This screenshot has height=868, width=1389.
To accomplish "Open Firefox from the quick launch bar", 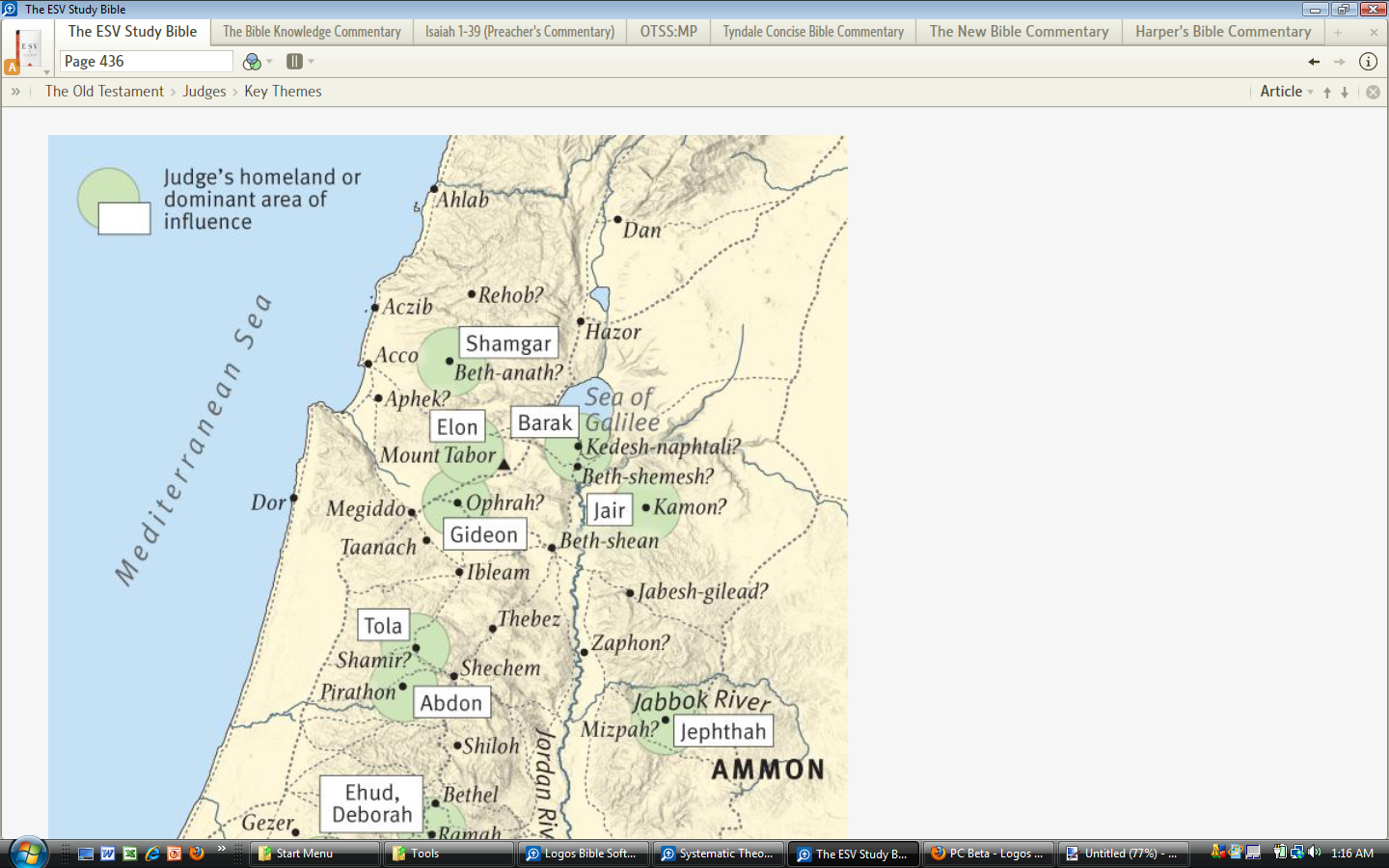I will pos(197,854).
